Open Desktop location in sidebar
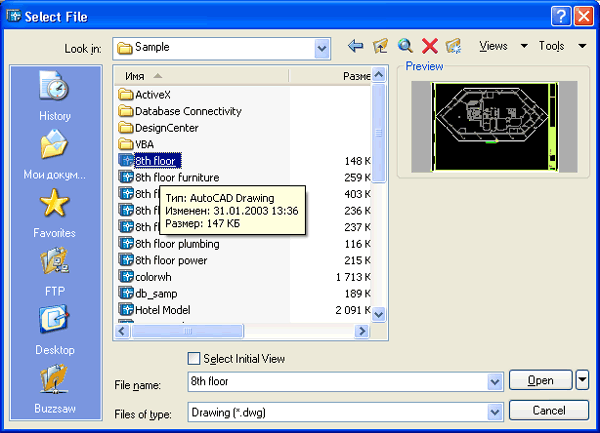Image resolution: width=600 pixels, height=433 pixels. point(55,331)
